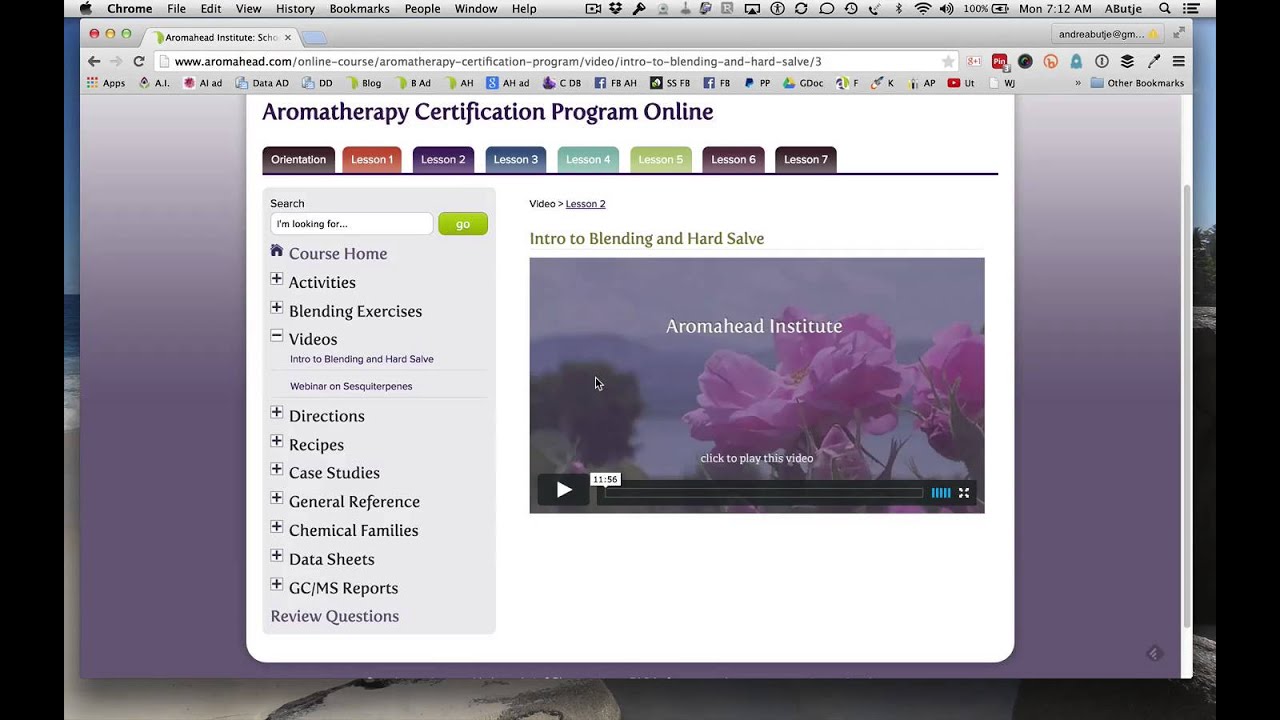Click the Pinterest Pin extension icon
The width and height of the screenshot is (1280, 720).
point(999,61)
